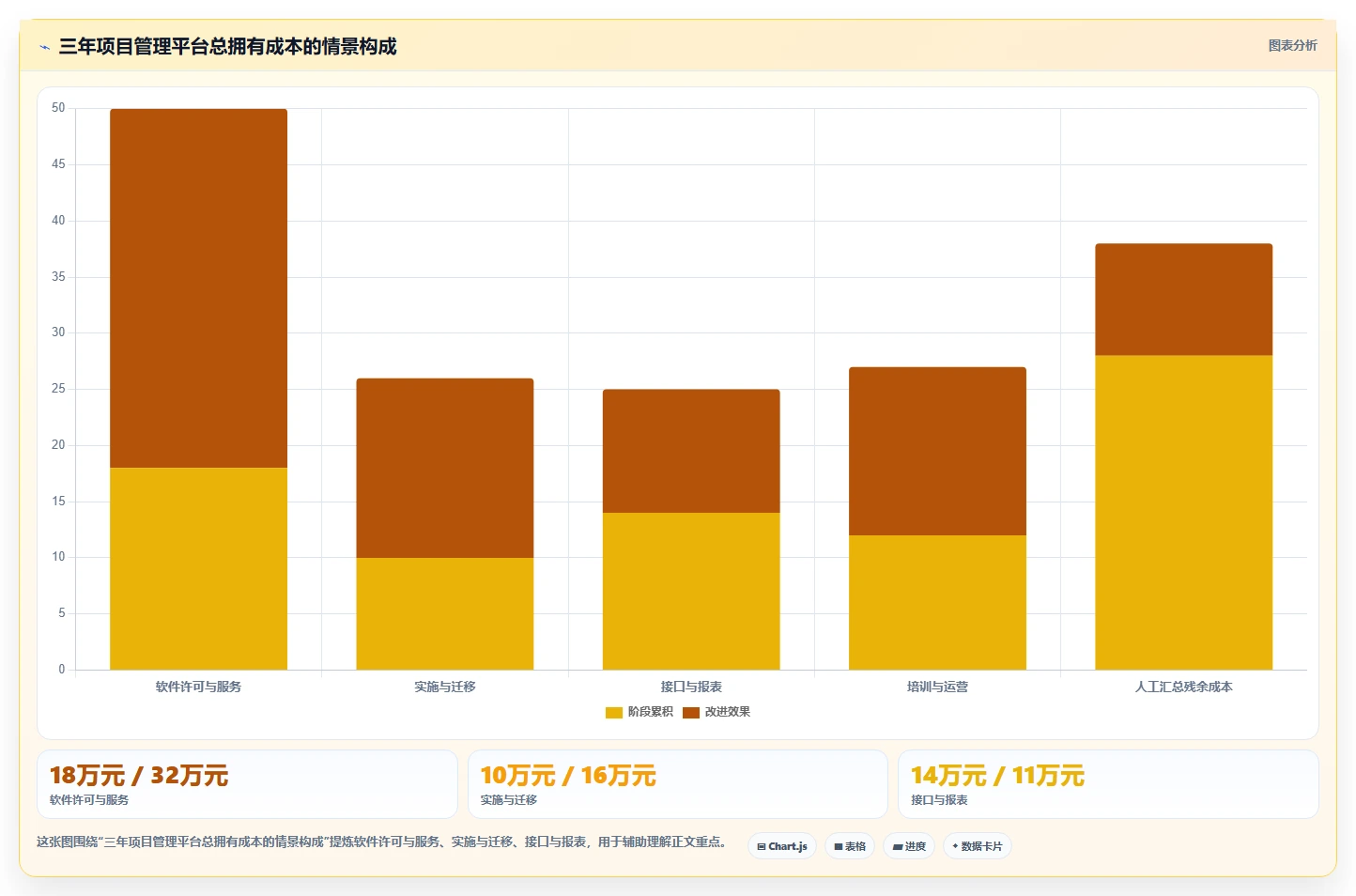Click the 实施与迁移 caption in second card
This screenshot has height=896, width=1356.
[x=509, y=800]
